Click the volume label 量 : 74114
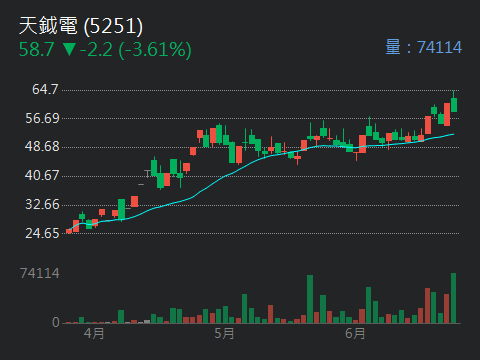480x360 pixels. coord(424,47)
